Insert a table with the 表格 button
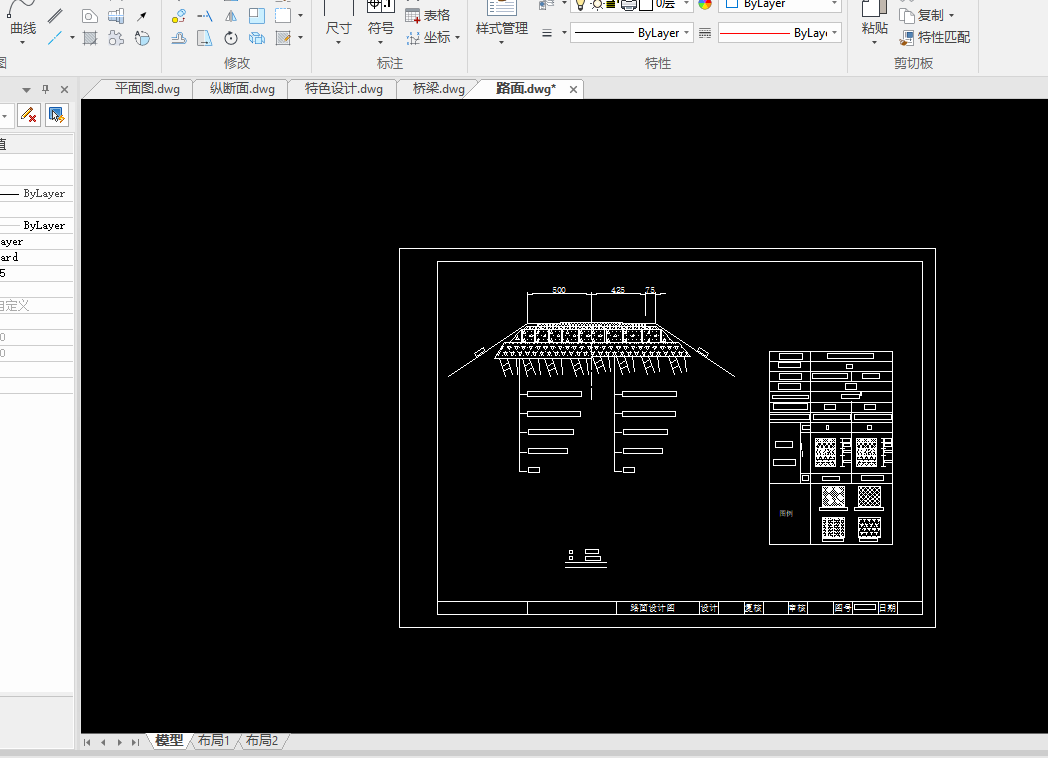 tap(428, 15)
